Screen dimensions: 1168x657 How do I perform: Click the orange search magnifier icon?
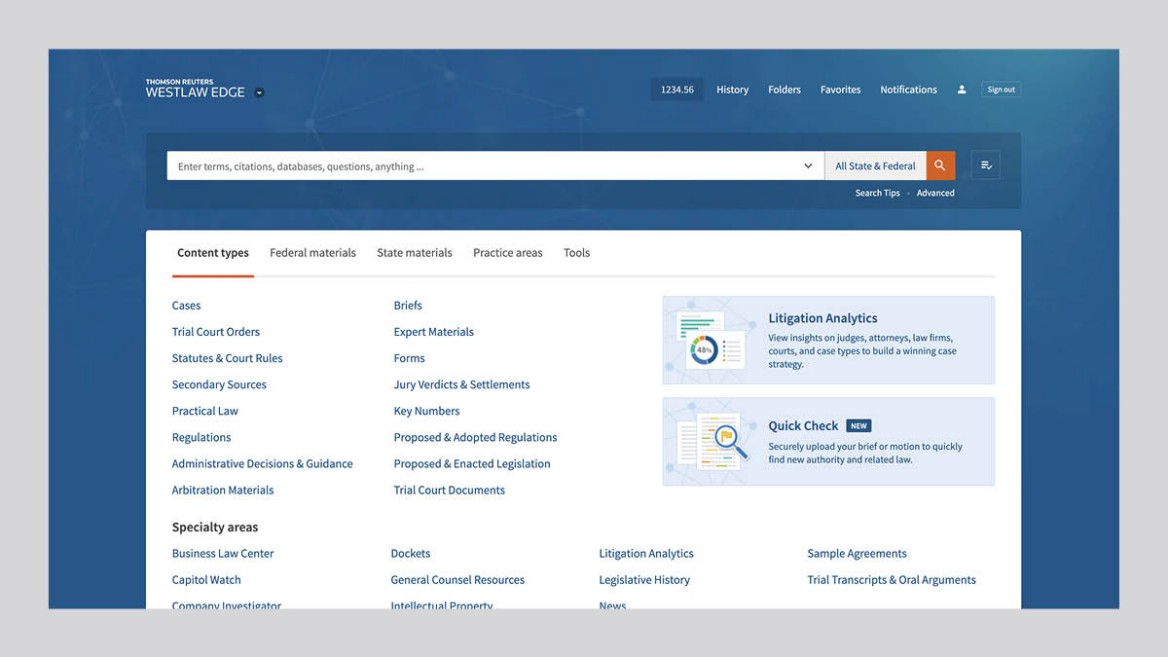939,165
